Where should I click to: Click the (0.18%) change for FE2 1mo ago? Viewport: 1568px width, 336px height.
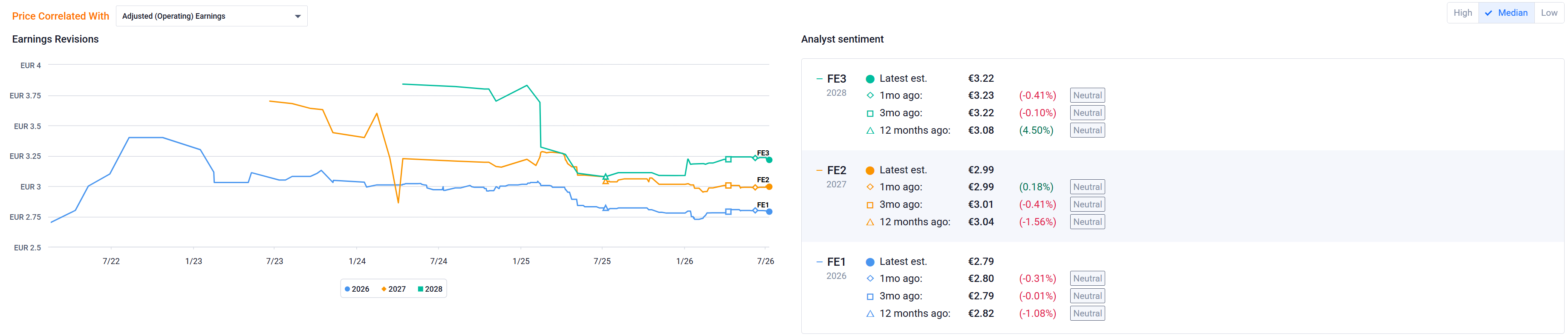click(1036, 187)
